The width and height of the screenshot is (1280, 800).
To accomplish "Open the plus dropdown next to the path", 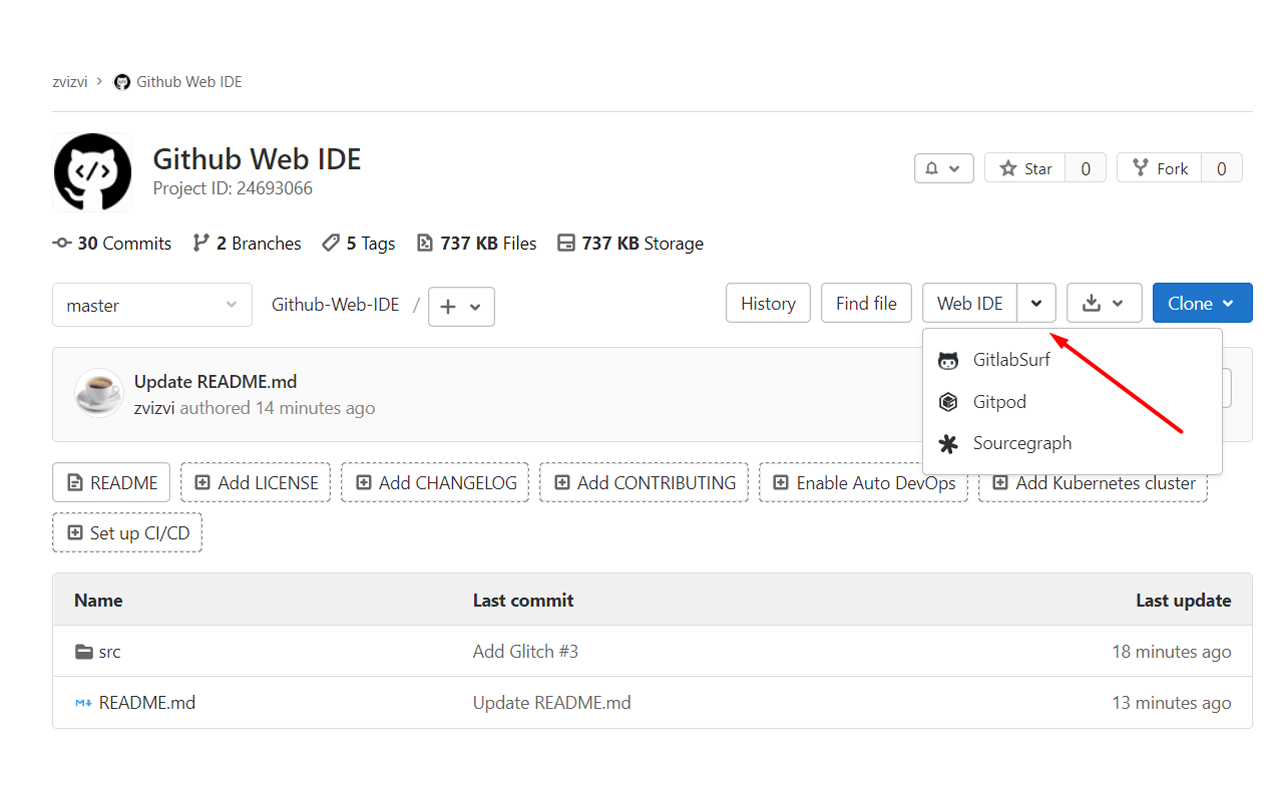I will click(461, 306).
